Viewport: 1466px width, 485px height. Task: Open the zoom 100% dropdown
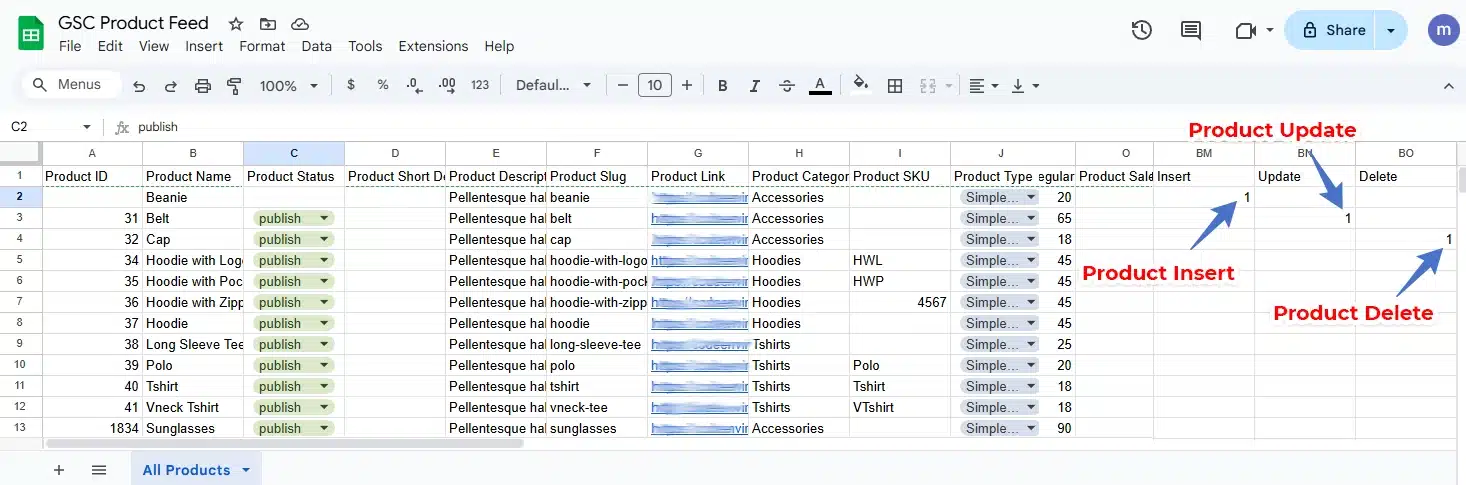tap(286, 86)
